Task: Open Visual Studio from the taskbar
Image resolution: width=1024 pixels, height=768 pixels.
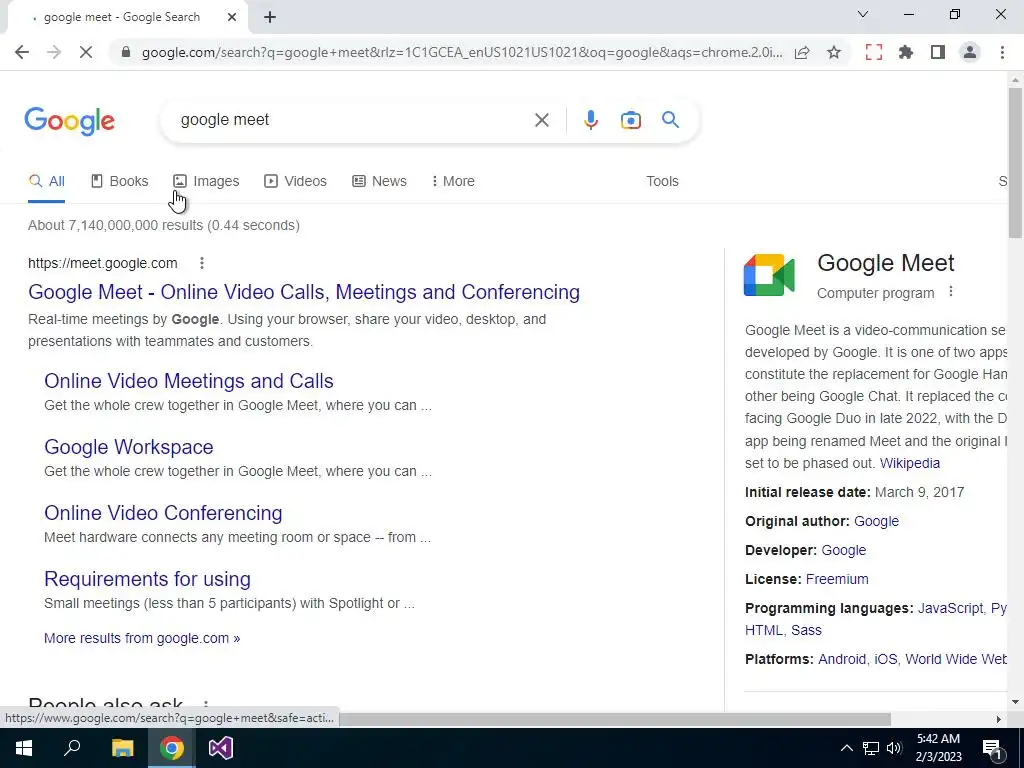Action: tap(221, 748)
